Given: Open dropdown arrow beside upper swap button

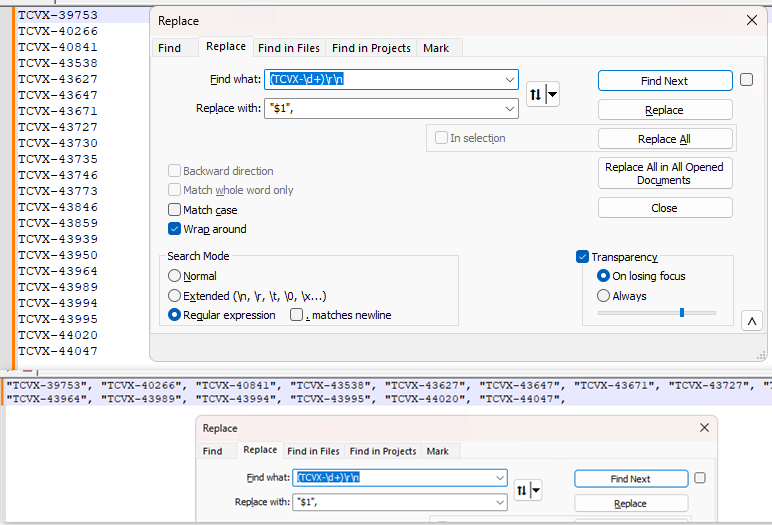Looking at the screenshot, I should [x=553, y=94].
